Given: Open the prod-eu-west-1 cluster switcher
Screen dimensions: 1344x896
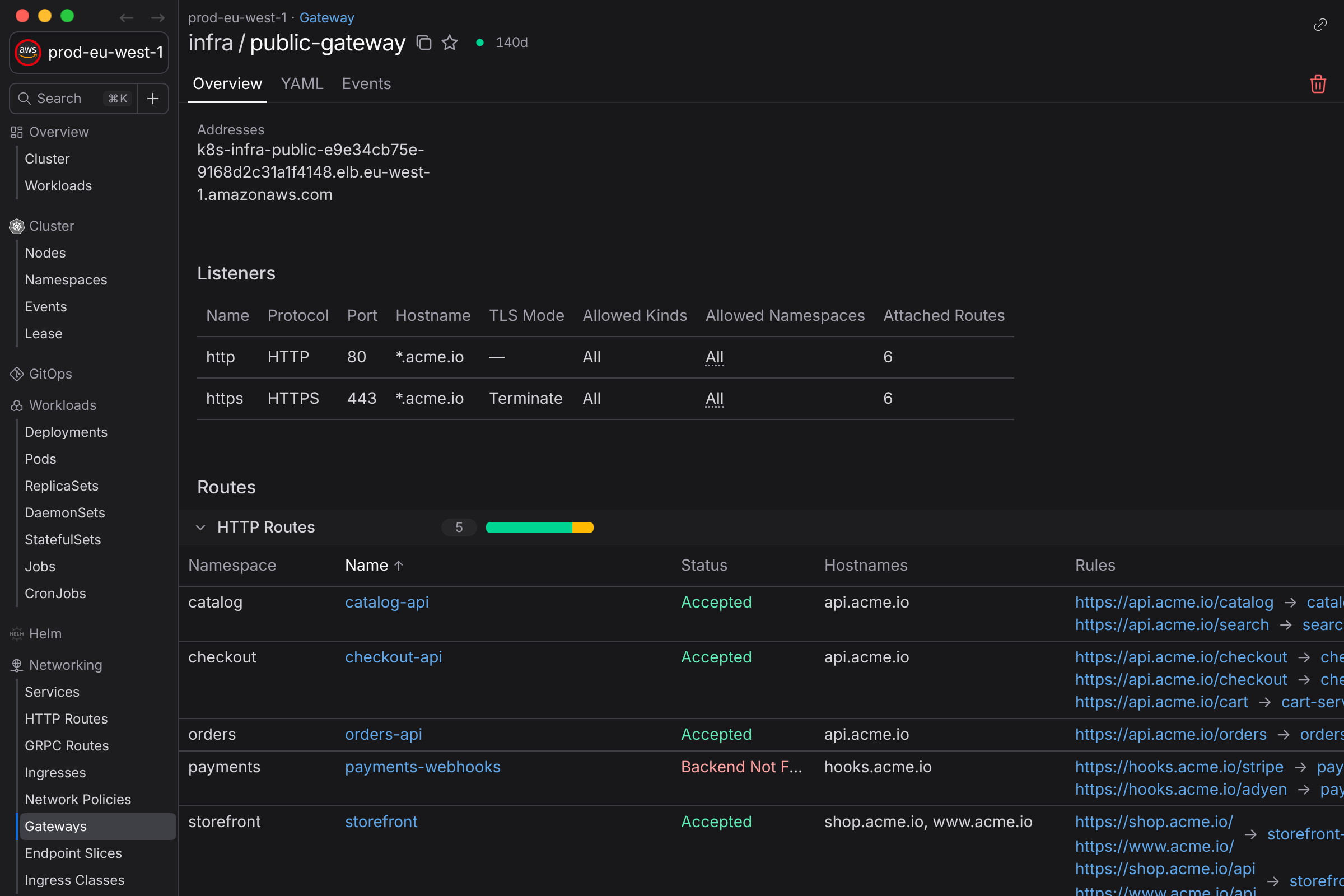Looking at the screenshot, I should pos(89,52).
